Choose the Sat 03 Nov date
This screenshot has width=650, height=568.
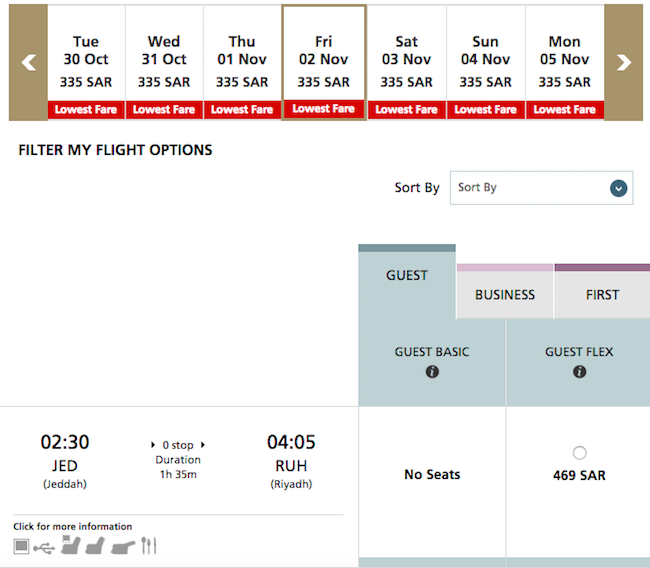[x=406, y=63]
